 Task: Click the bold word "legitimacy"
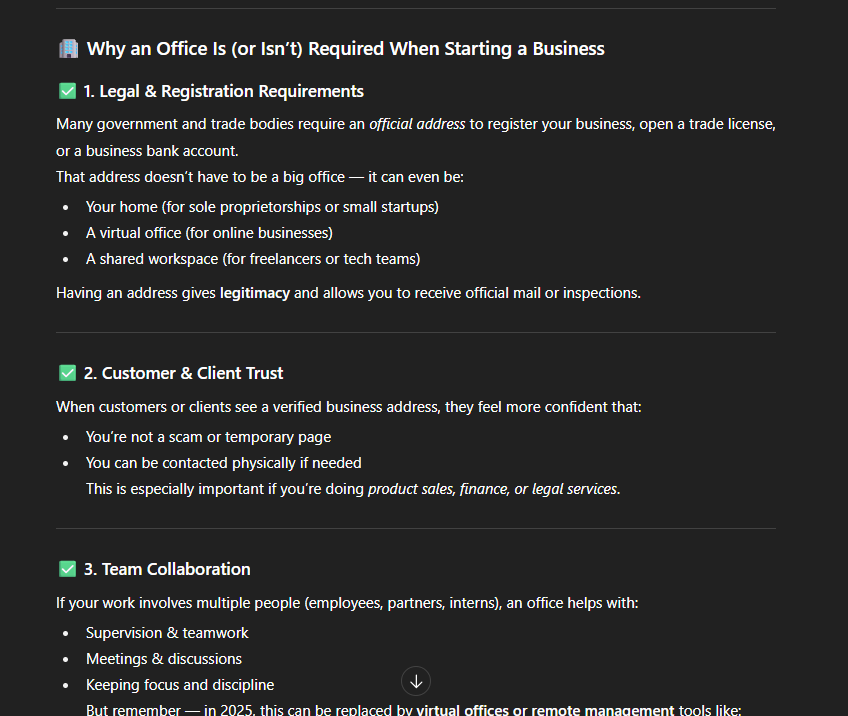point(255,293)
